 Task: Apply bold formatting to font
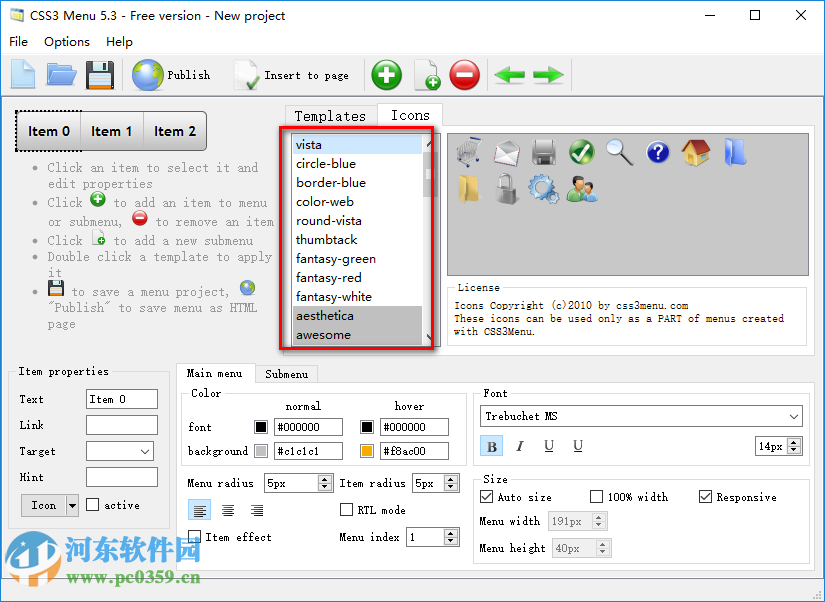pos(491,446)
